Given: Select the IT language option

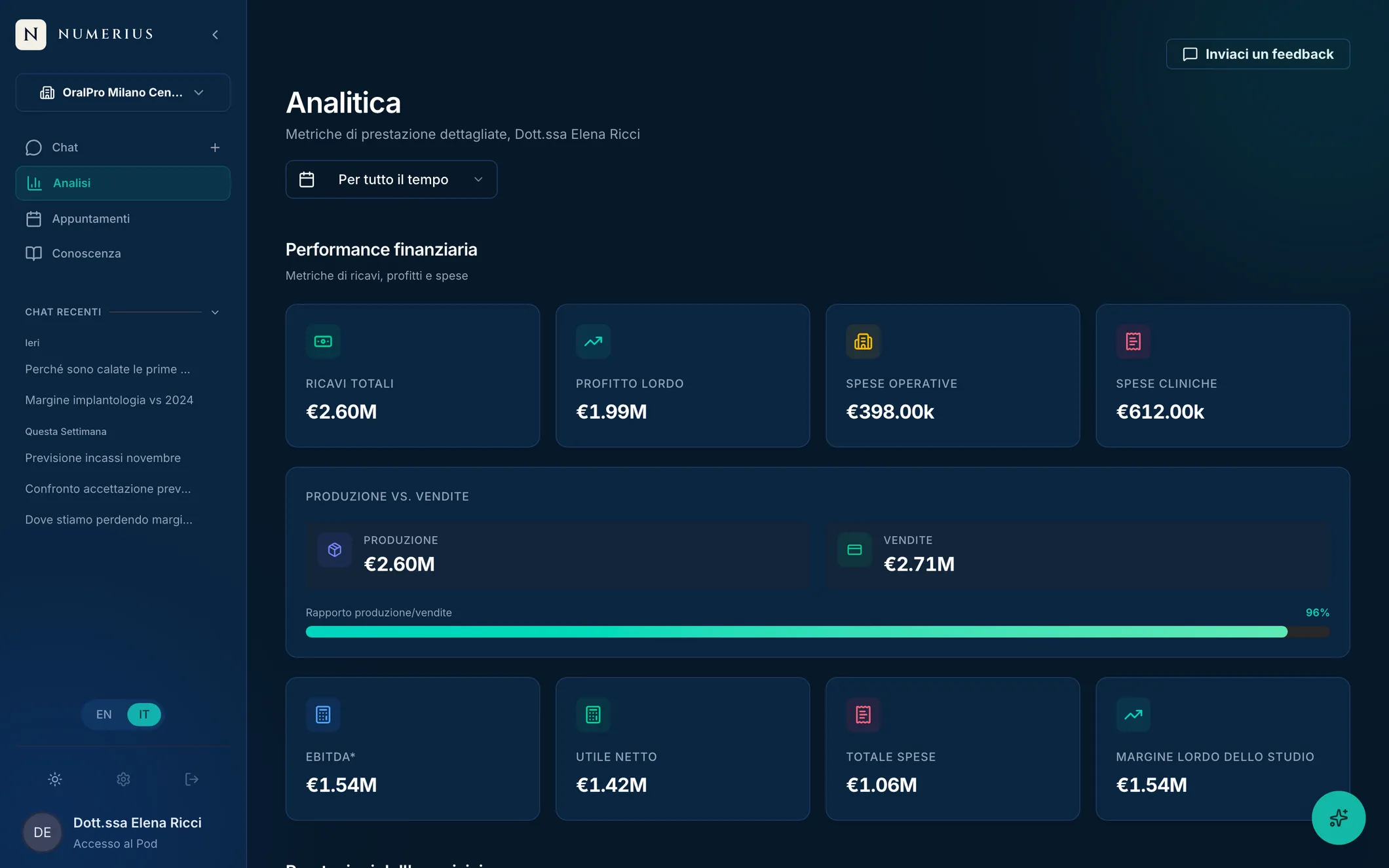Looking at the screenshot, I should (x=144, y=714).
